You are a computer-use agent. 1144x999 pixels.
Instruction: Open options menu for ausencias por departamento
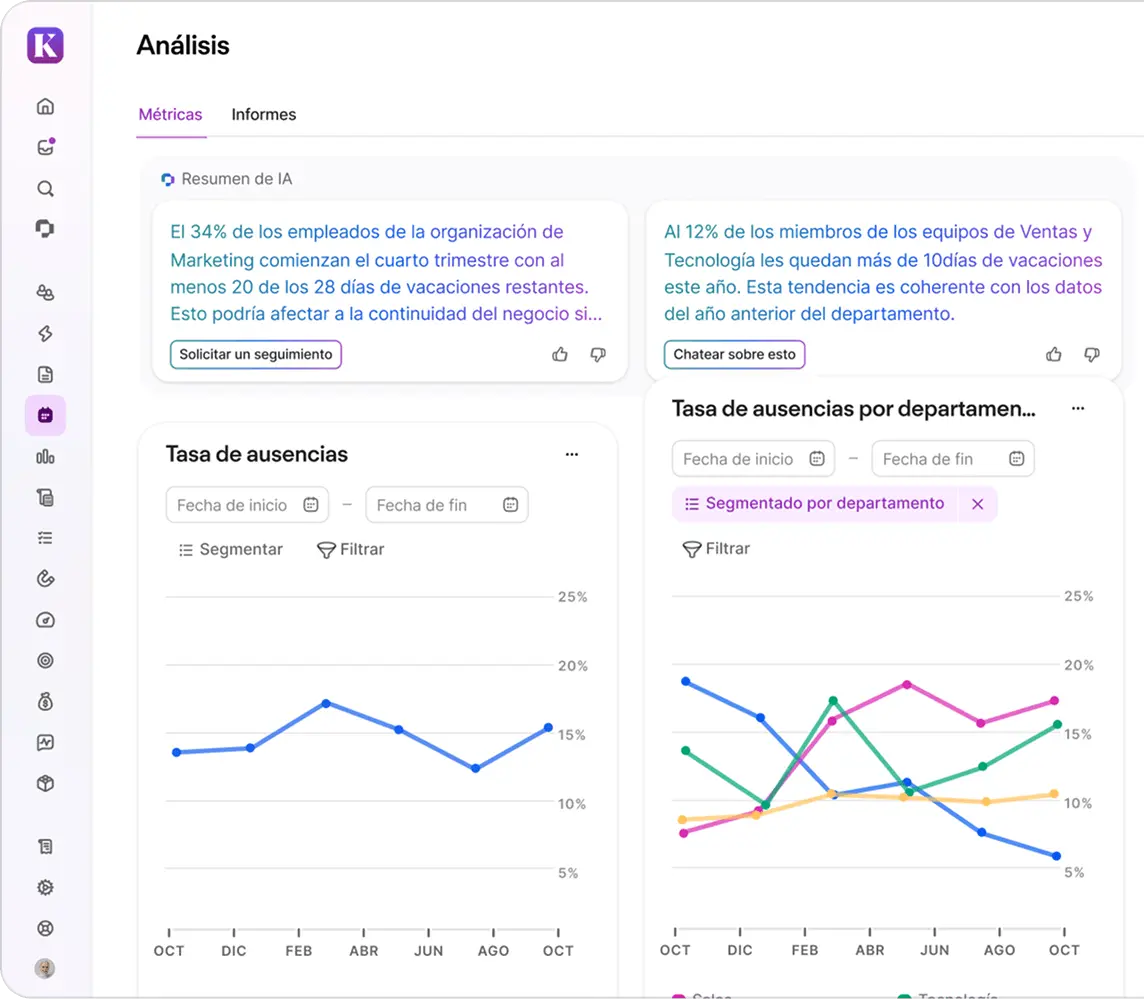click(1078, 409)
